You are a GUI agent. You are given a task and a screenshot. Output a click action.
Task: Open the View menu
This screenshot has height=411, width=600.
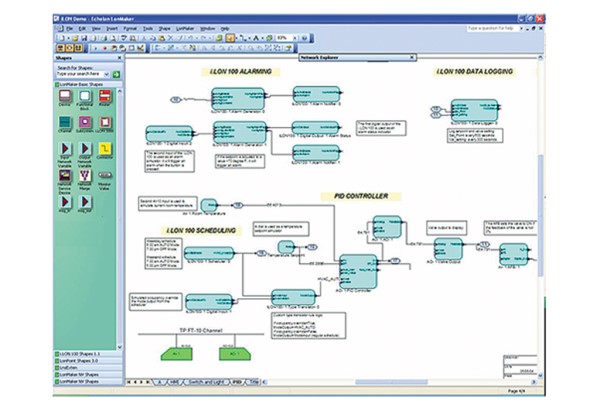pos(96,28)
